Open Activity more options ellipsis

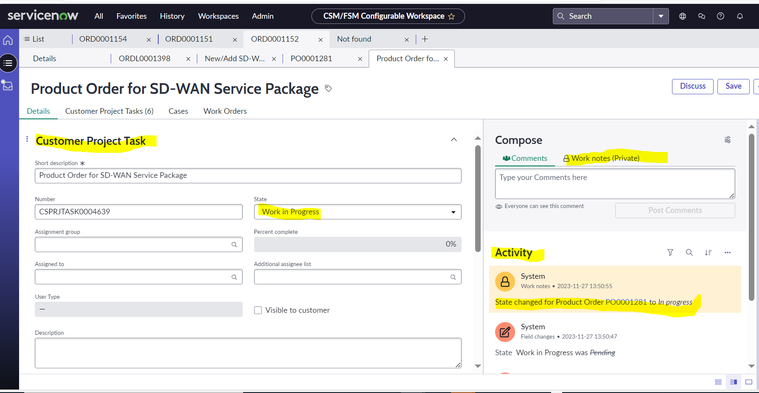pos(727,253)
